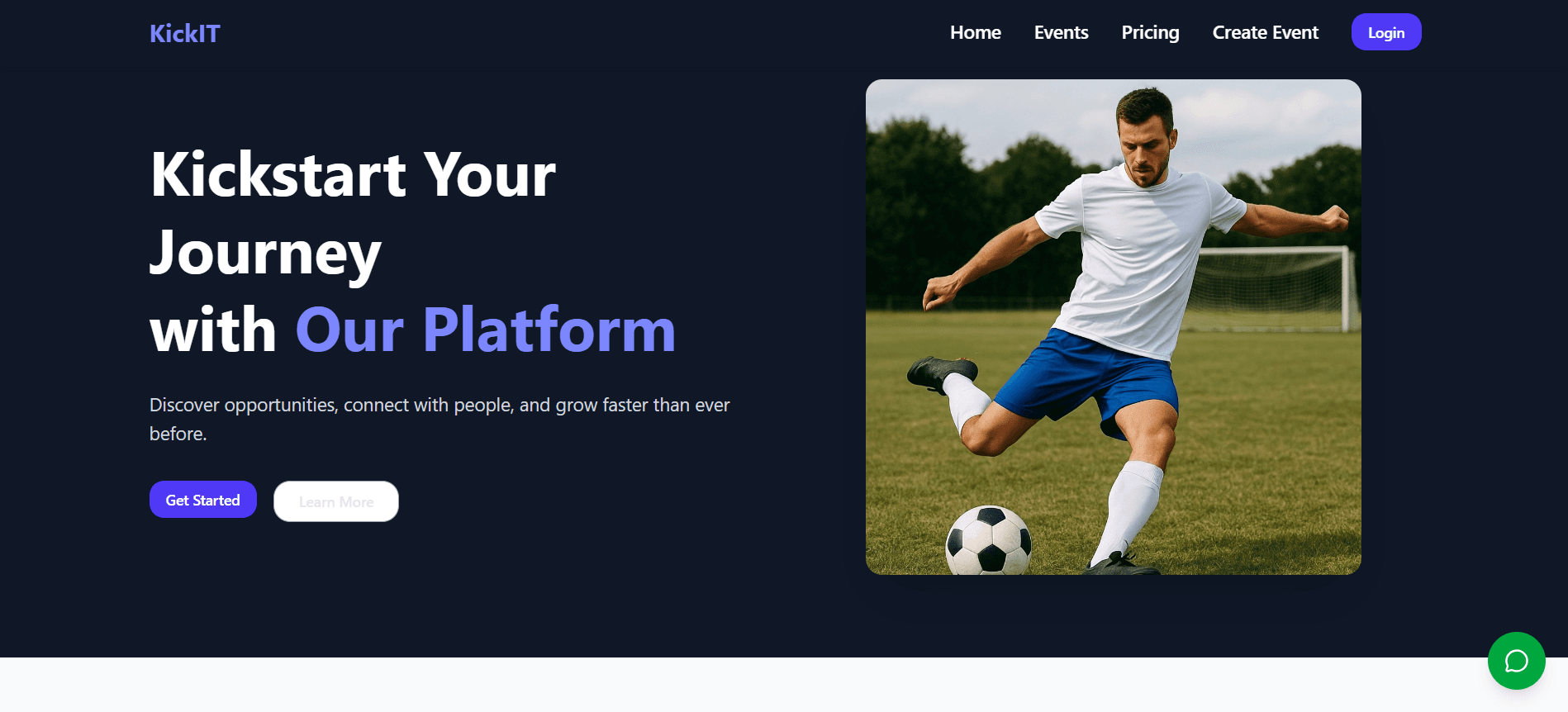Image resolution: width=1568 pixels, height=712 pixels.
Task: Open the Create Event nav link
Action: pyautogui.click(x=1265, y=32)
